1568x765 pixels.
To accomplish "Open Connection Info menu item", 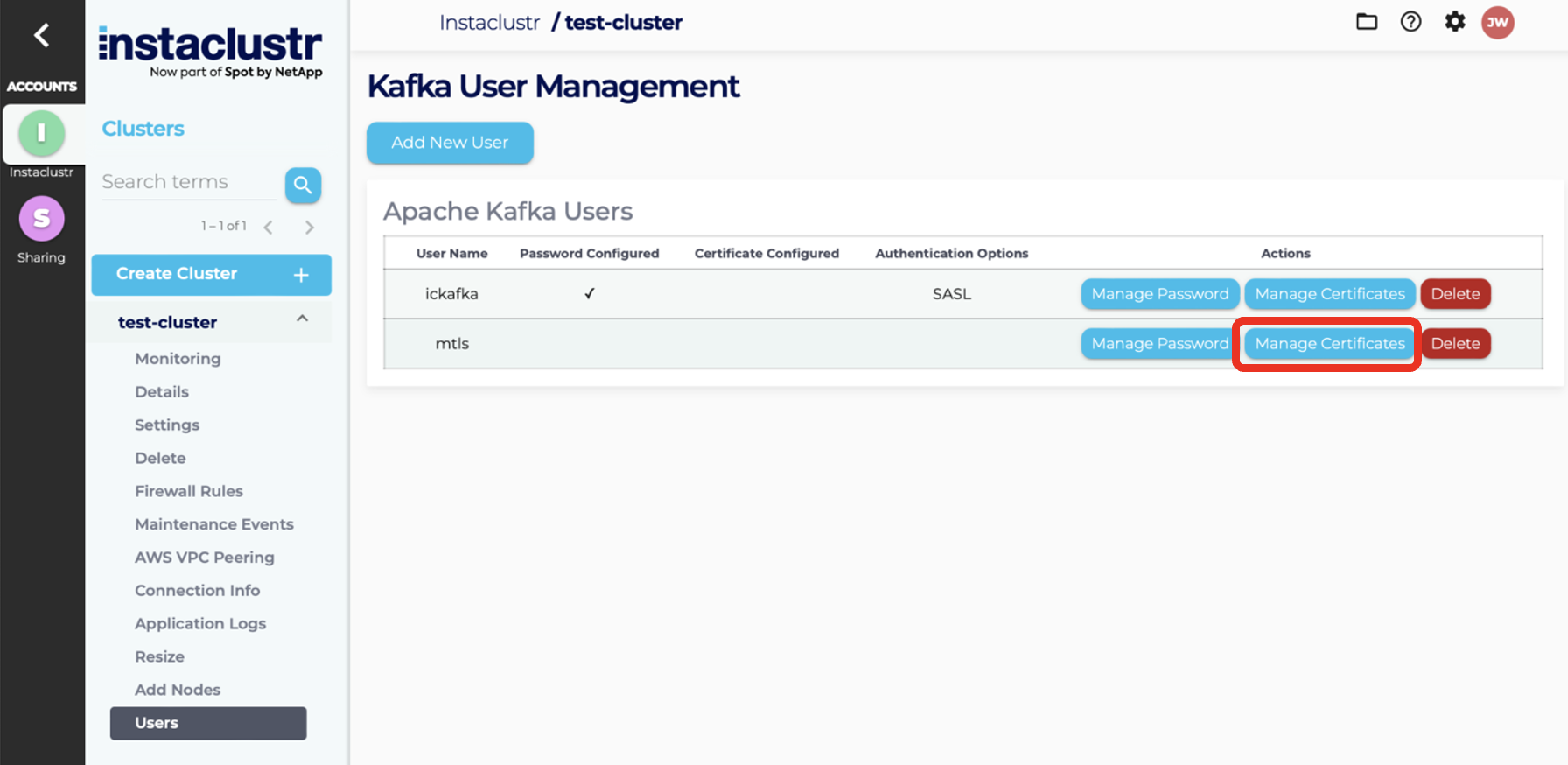I will (197, 591).
